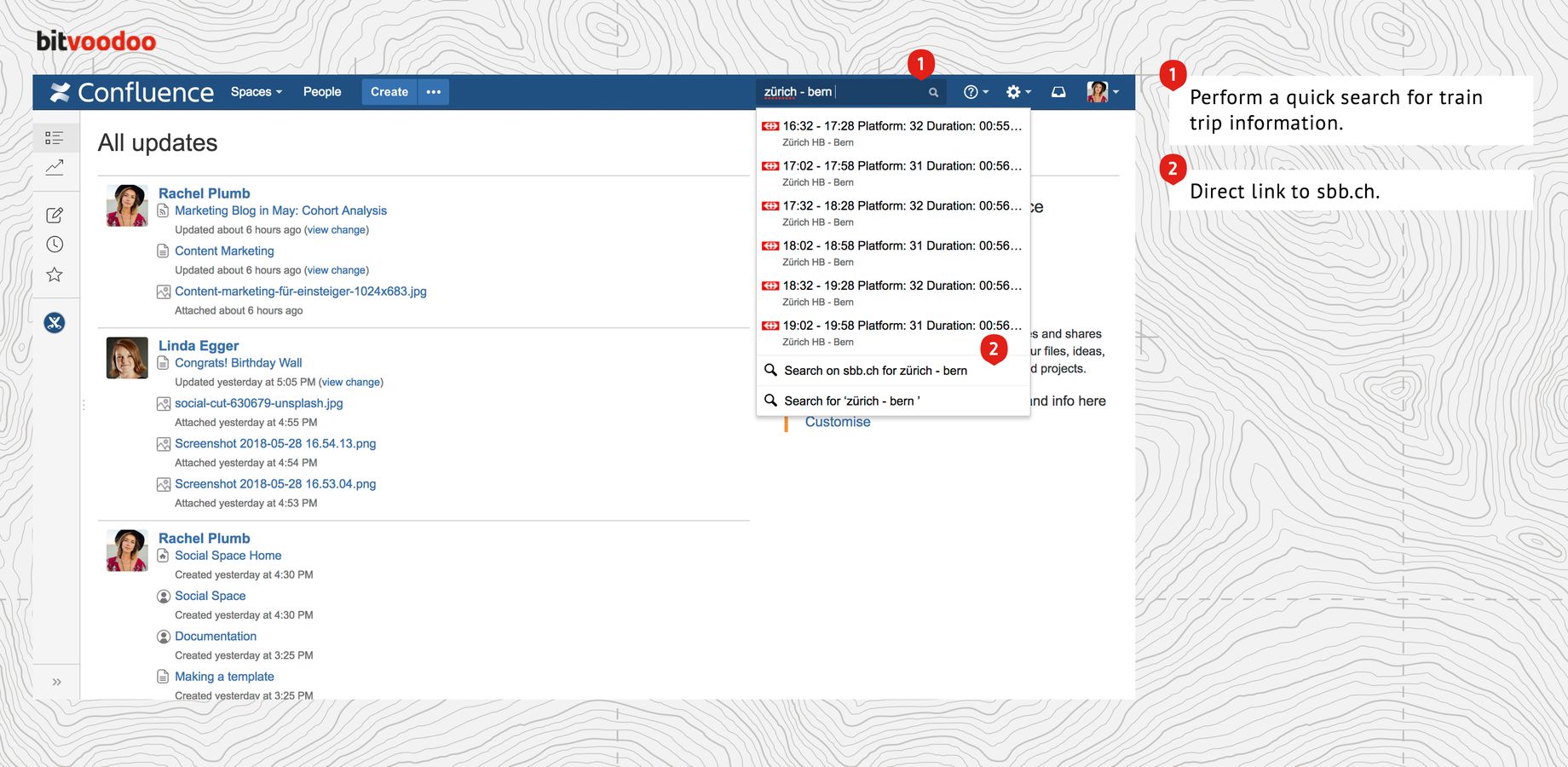Screen dimensions: 1568x767
Task: Select the 17:32 - 18:28 train connection result
Action: click(x=893, y=213)
